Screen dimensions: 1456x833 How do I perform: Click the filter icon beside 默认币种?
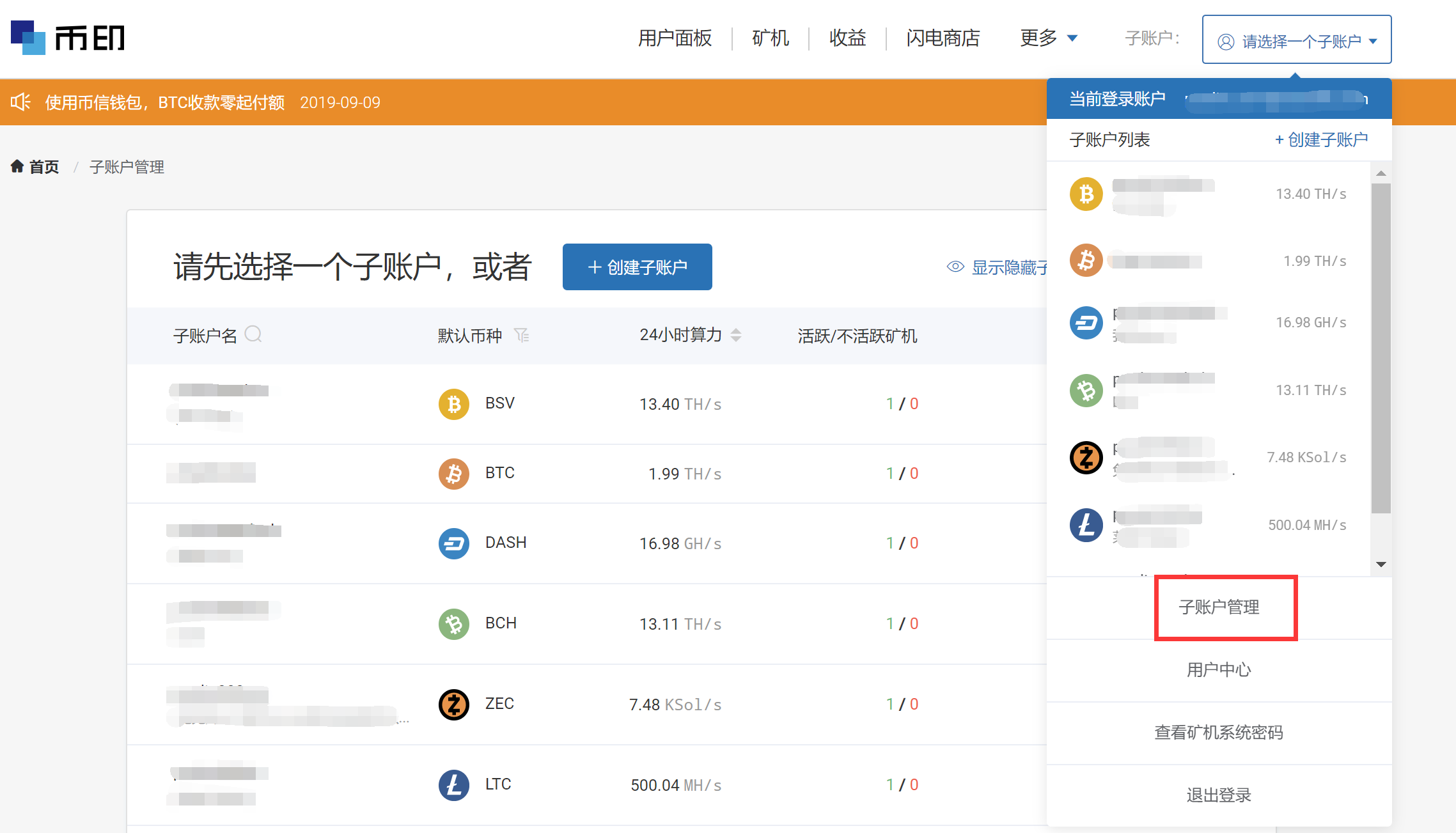[x=522, y=335]
